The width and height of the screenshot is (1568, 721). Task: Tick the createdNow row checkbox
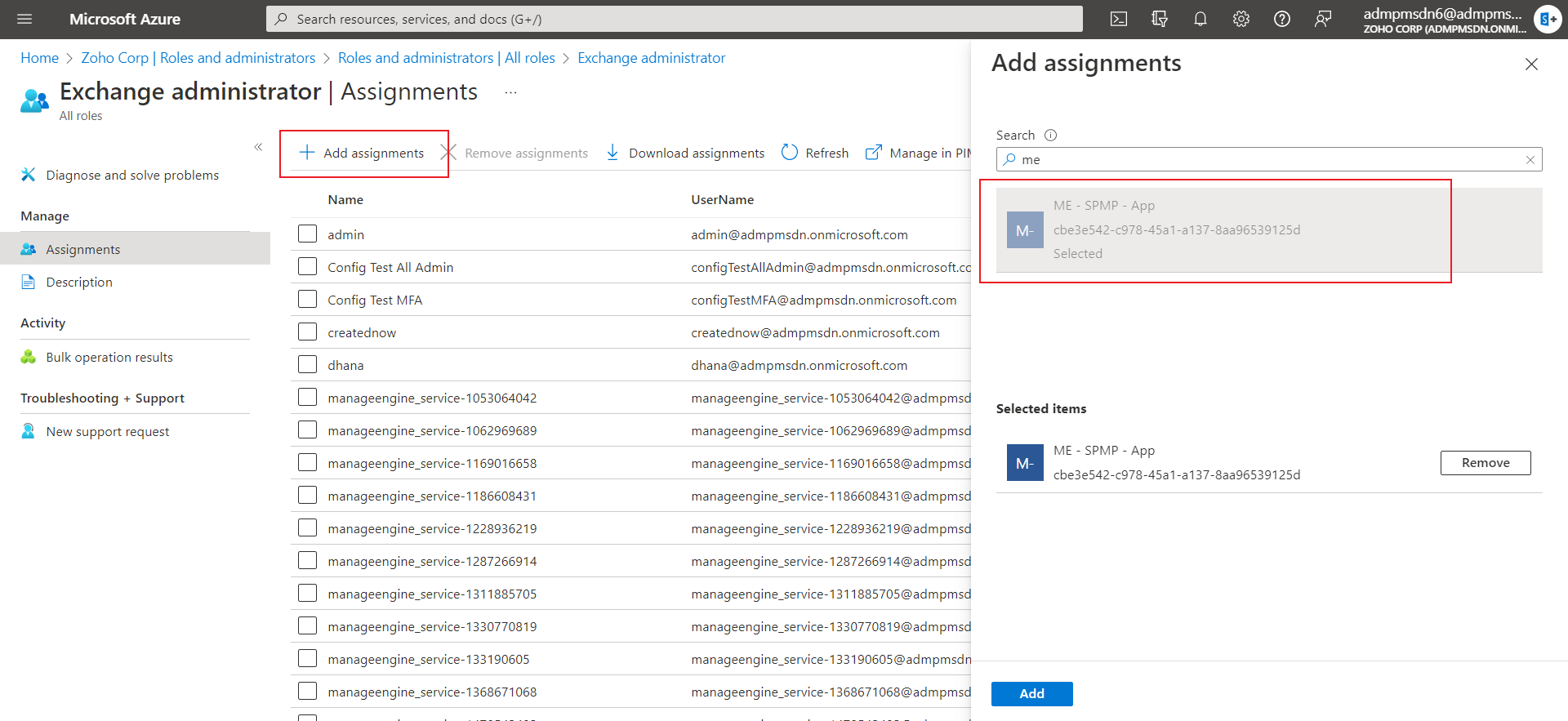(307, 332)
